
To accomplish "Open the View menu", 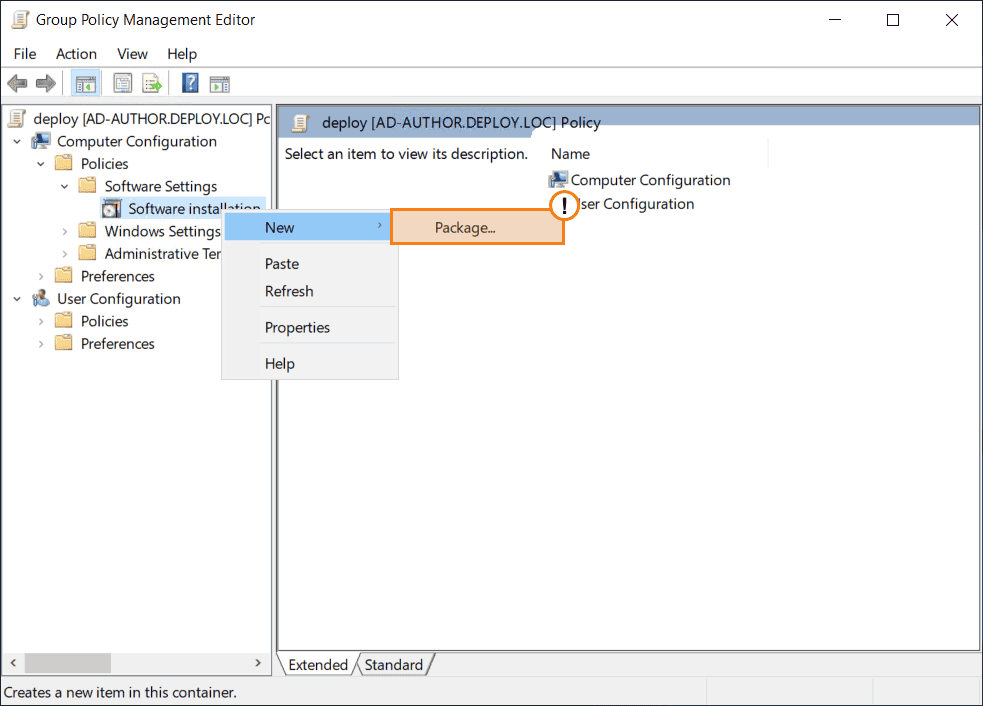I will [x=132, y=54].
